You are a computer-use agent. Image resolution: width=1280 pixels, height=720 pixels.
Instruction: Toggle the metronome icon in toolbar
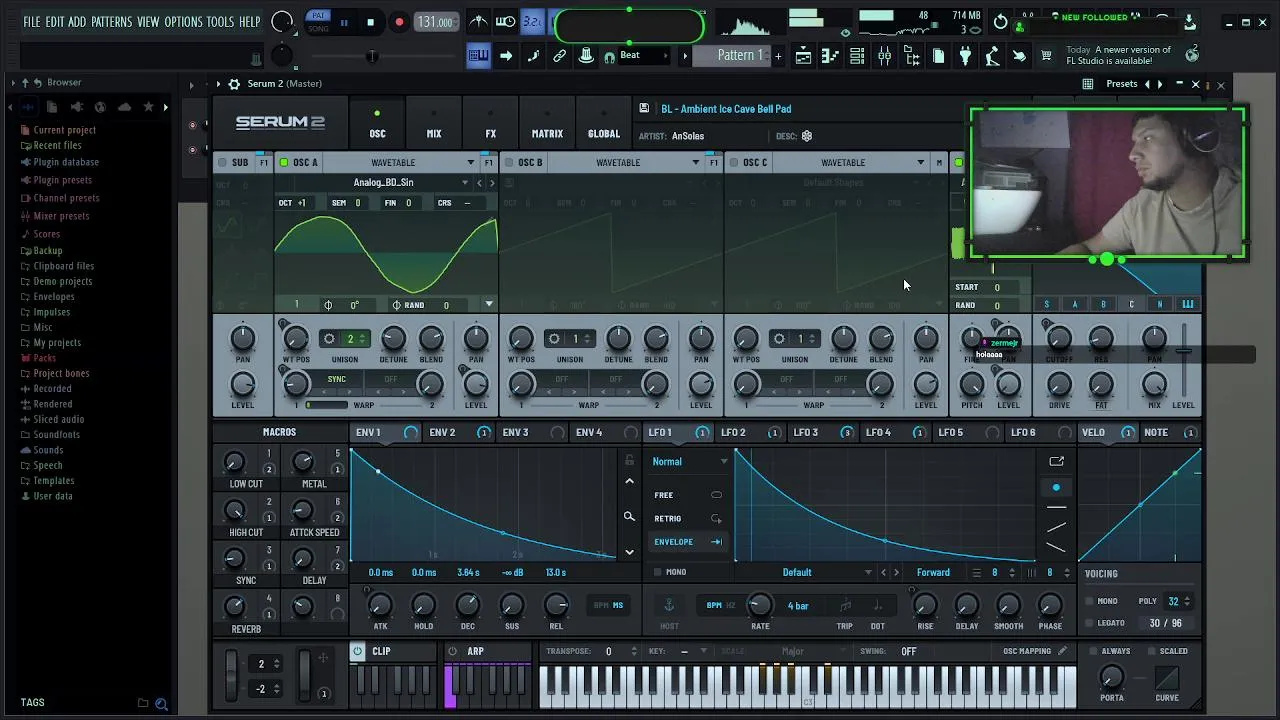click(x=479, y=22)
